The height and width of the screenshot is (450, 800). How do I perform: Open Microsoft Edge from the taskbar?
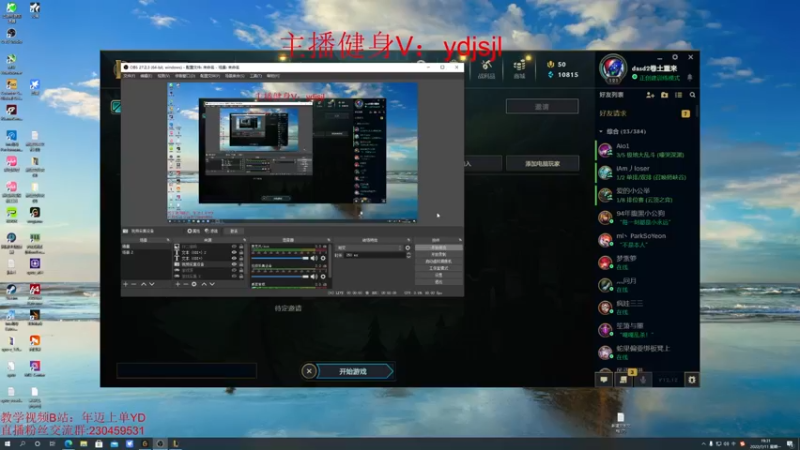[68, 444]
